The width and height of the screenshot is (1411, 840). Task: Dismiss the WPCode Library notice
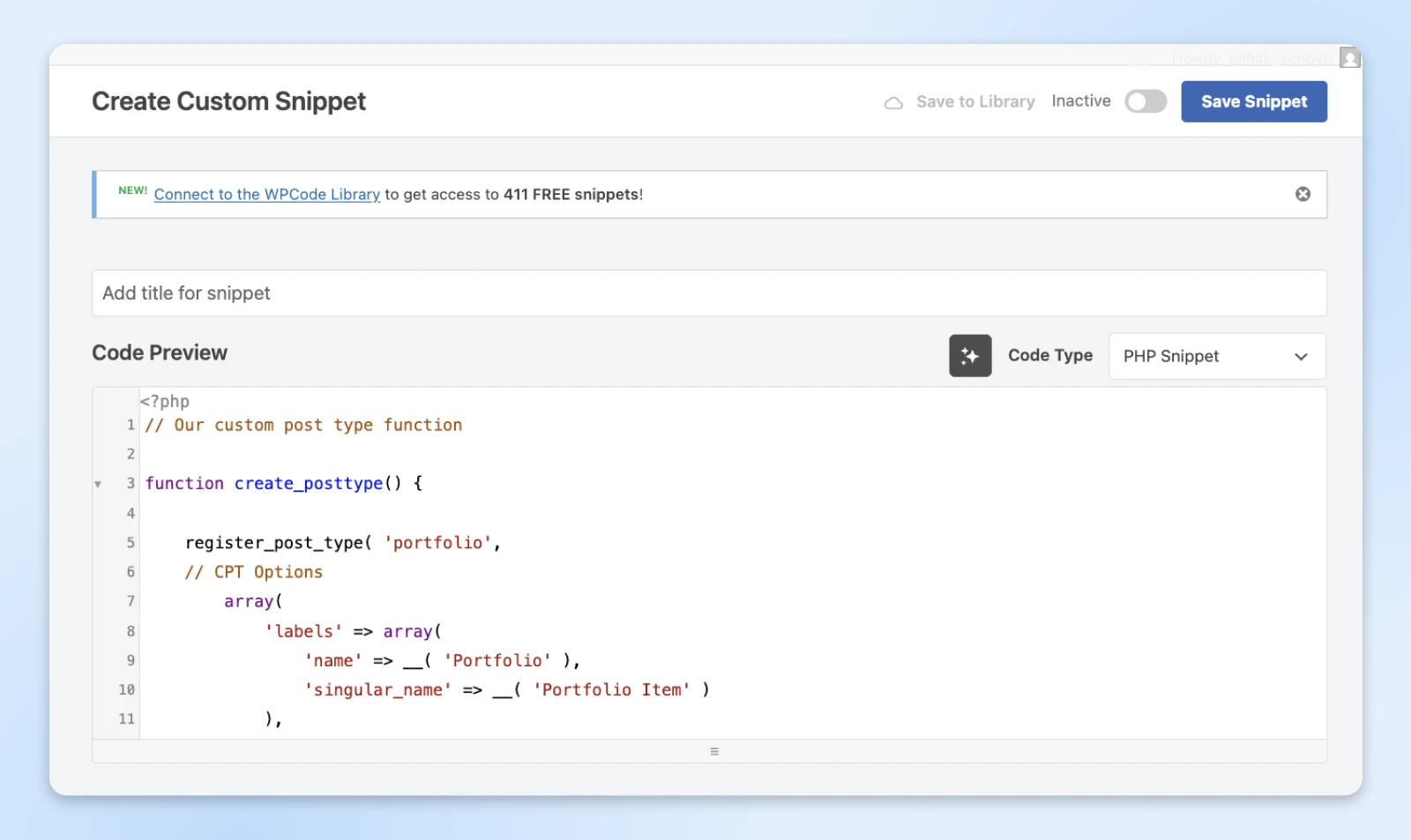pyautogui.click(x=1303, y=194)
